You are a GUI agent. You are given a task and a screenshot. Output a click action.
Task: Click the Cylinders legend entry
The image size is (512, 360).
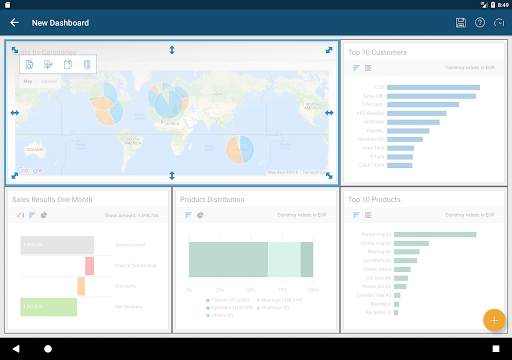click(x=230, y=307)
